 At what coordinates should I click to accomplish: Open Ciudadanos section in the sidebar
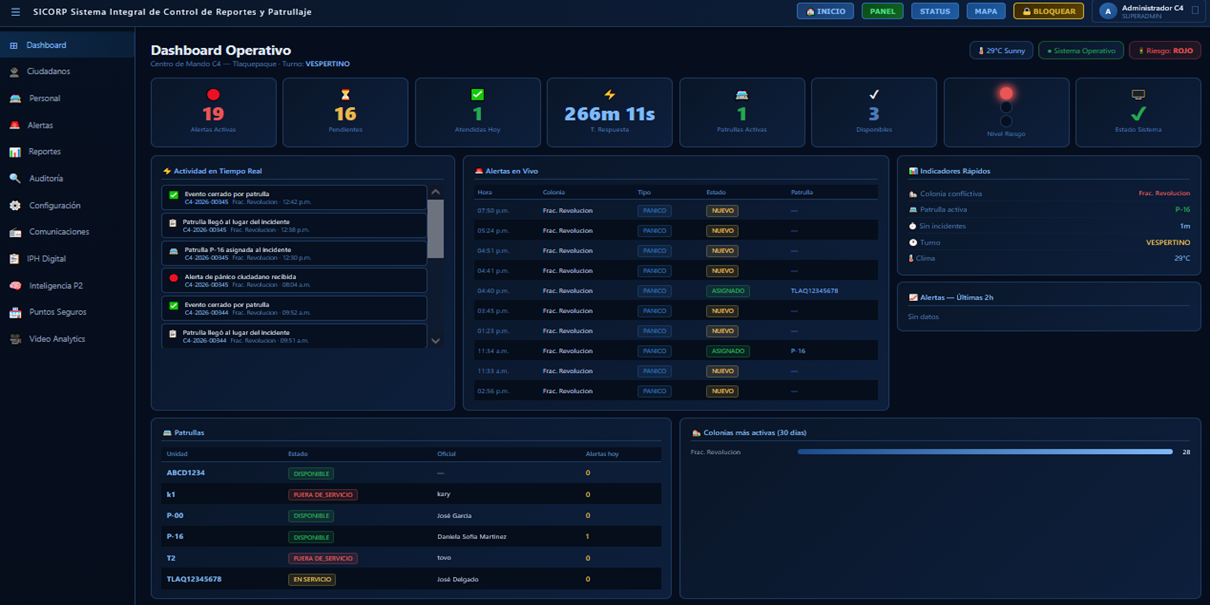pos(67,72)
